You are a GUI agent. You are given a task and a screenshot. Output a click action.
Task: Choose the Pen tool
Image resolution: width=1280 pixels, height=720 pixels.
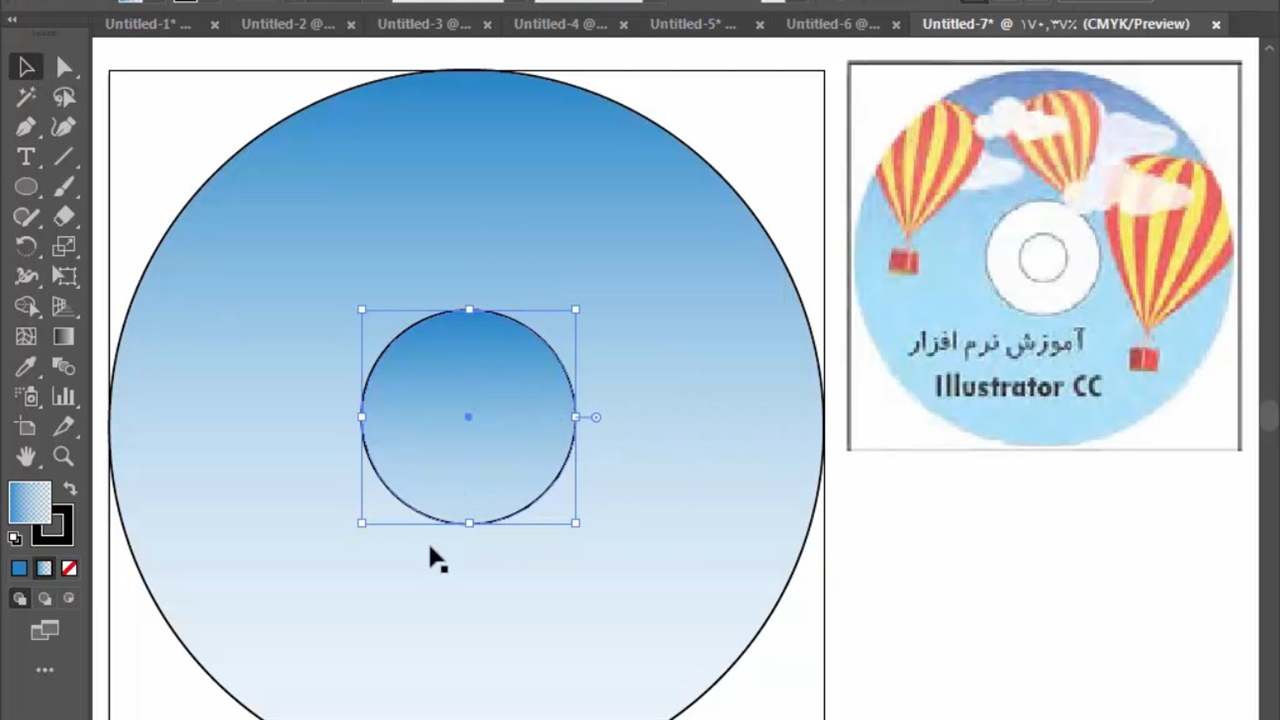click(x=26, y=127)
